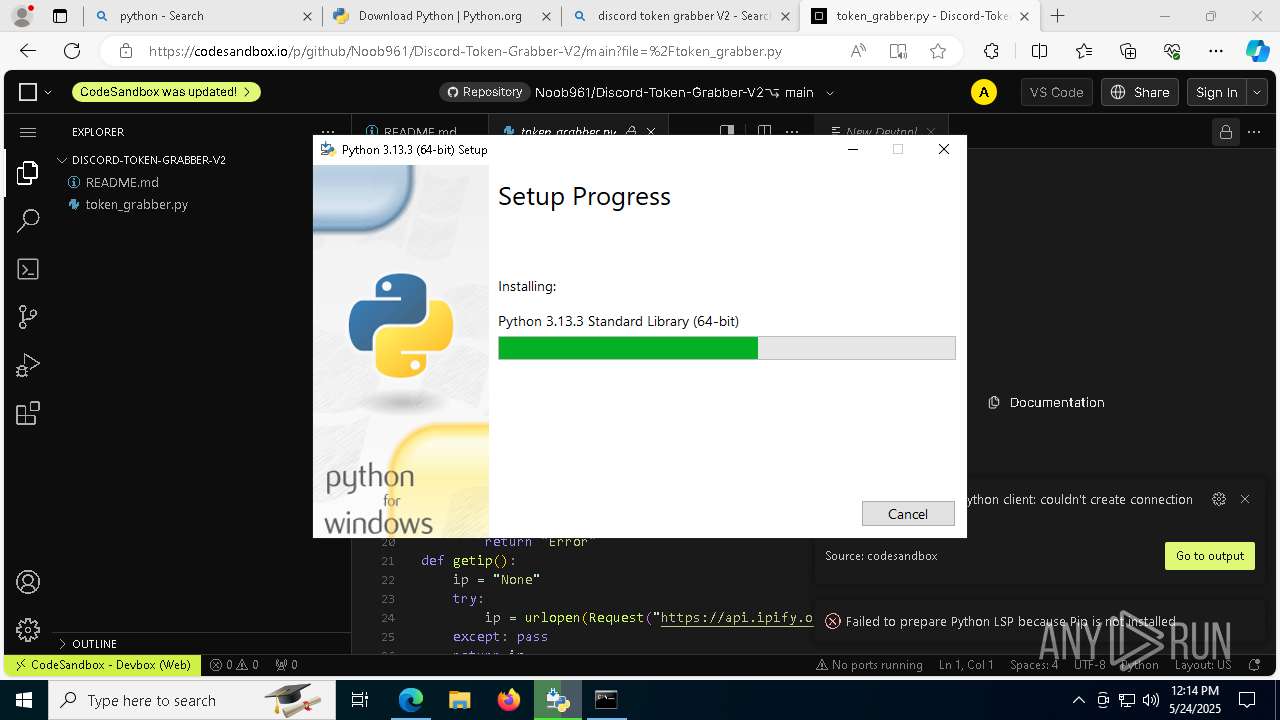Open a new browser tab
The width and height of the screenshot is (1280, 720).
coord(1058,16)
